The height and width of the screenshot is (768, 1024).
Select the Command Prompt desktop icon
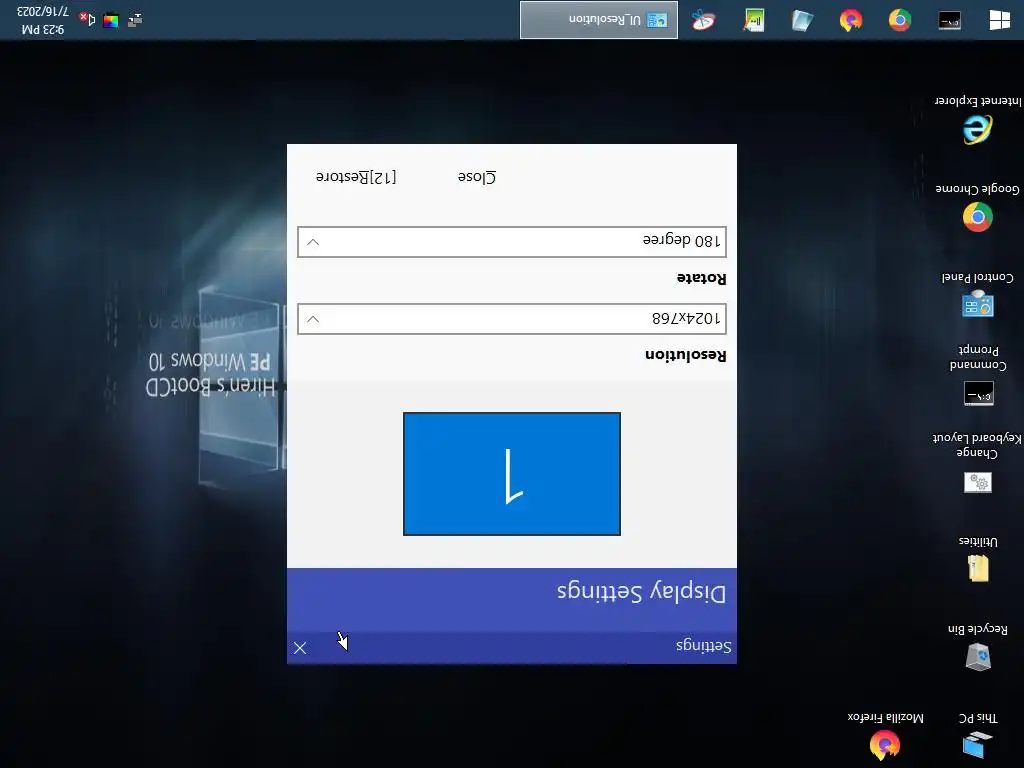pos(978,375)
